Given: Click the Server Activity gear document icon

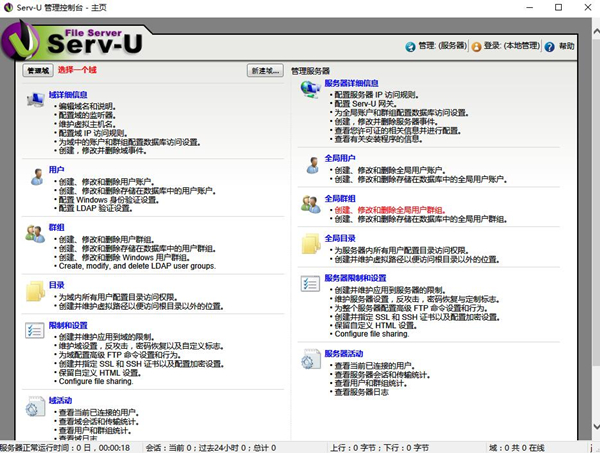Looking at the screenshot, I should point(311,359).
